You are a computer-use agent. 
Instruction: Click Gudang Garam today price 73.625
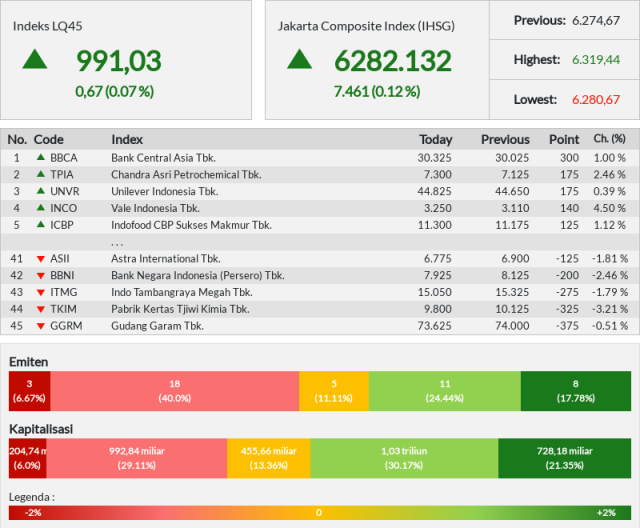tap(434, 326)
